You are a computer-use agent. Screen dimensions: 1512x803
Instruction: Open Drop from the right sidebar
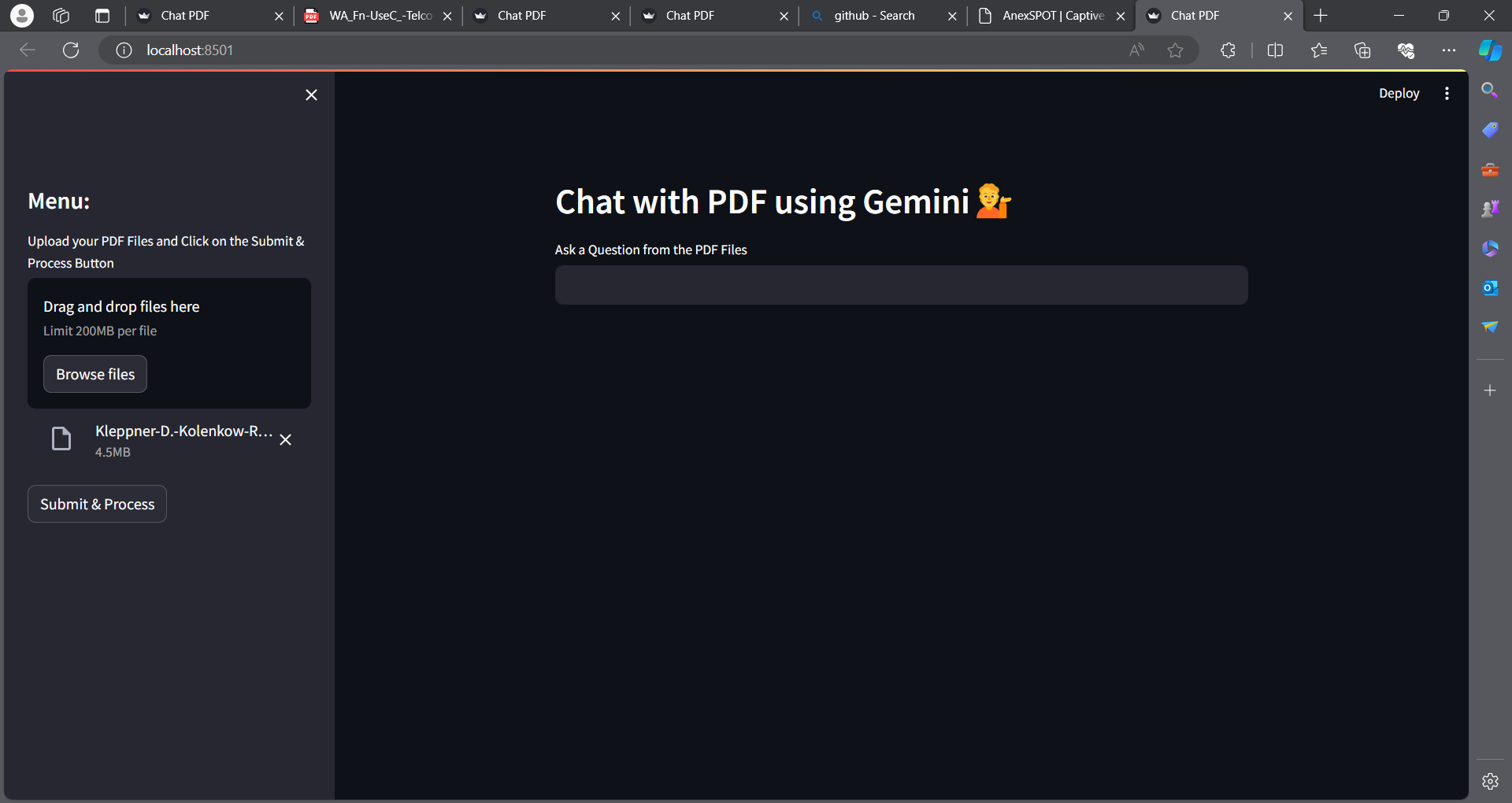[x=1490, y=327]
